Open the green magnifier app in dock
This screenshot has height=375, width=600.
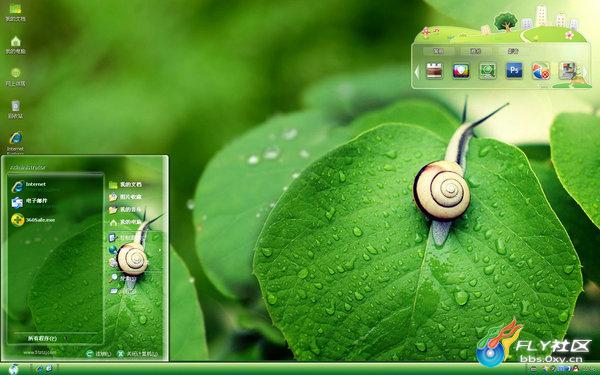[x=488, y=71]
